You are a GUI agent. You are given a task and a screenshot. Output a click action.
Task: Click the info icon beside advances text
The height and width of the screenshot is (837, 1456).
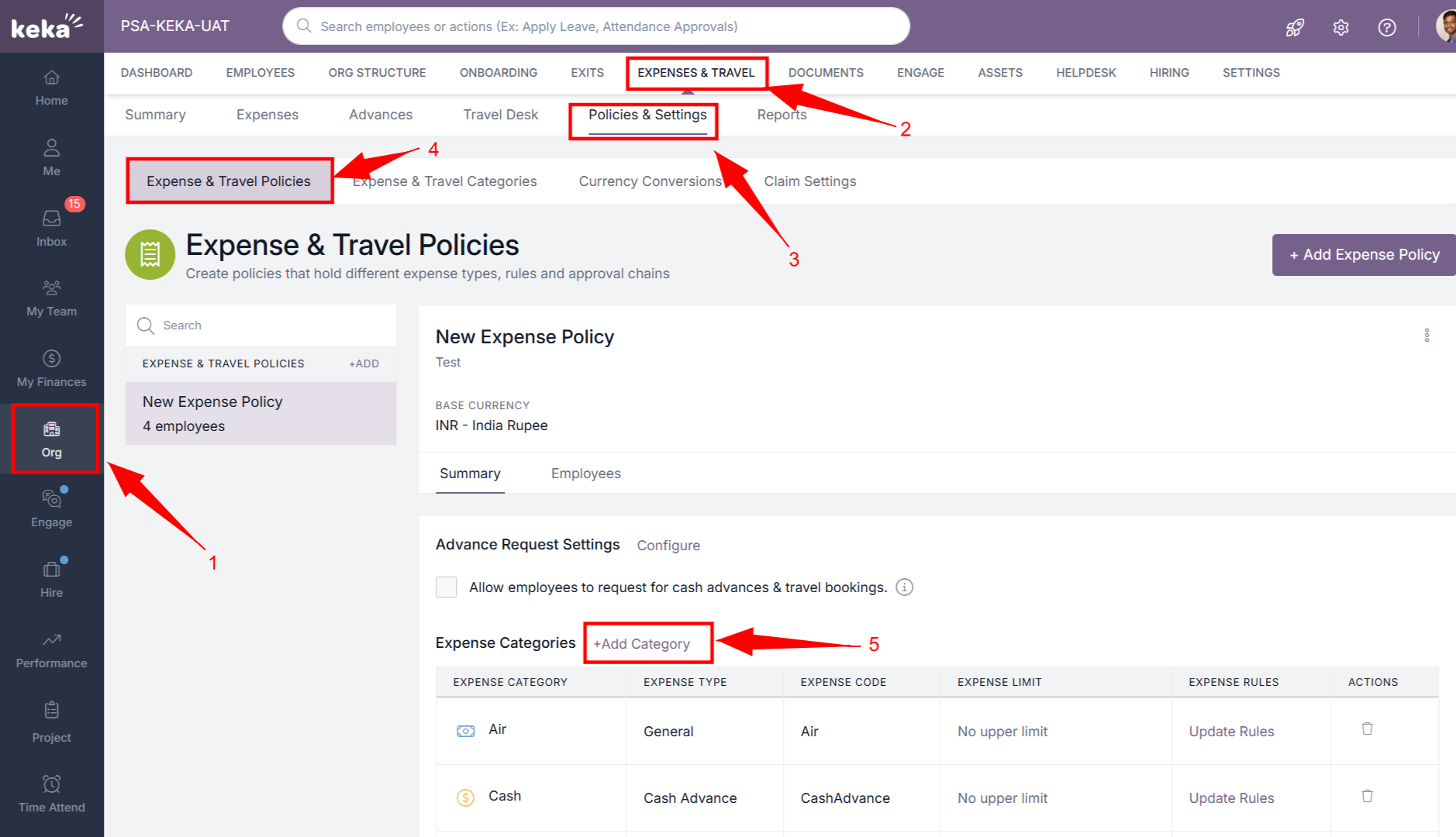[x=904, y=587]
